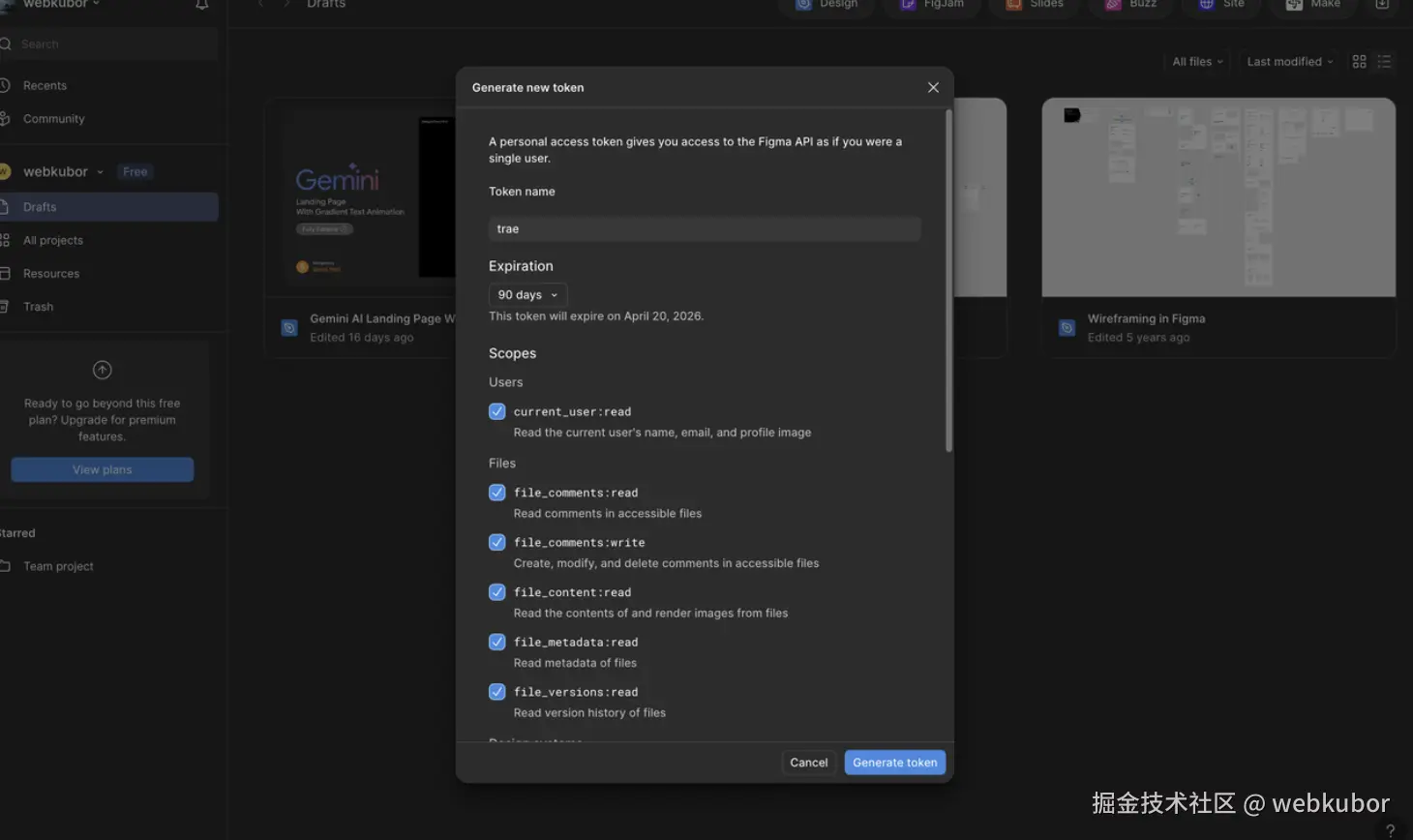Click the navigate back arrow icon
Screen dimensions: 1413x840
click(260, 4)
